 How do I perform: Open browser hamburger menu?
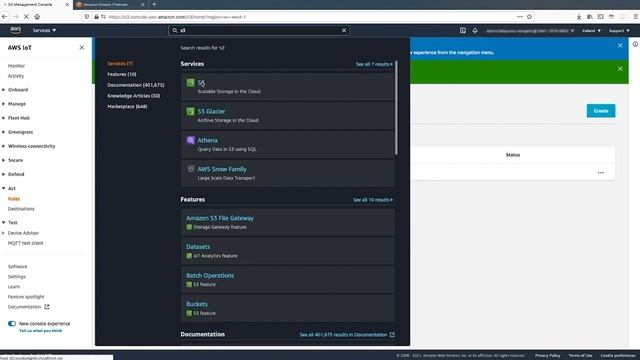coord(636,17)
